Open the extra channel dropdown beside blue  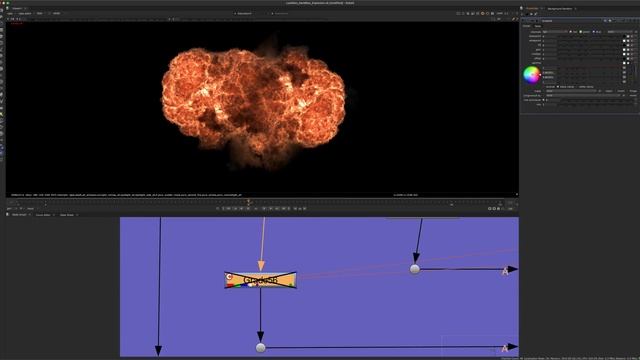coord(620,32)
